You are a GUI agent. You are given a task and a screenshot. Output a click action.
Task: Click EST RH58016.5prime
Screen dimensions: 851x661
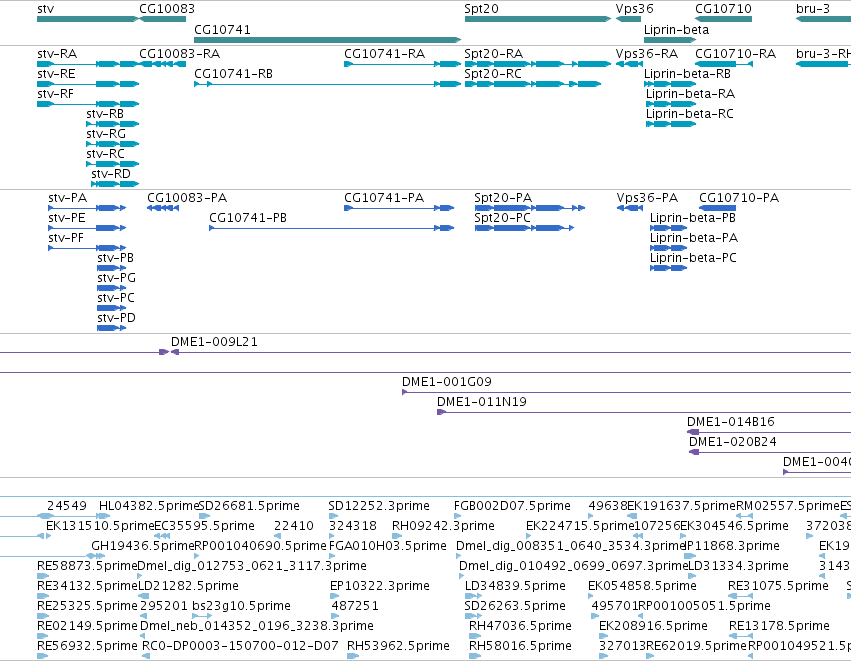click(x=475, y=656)
